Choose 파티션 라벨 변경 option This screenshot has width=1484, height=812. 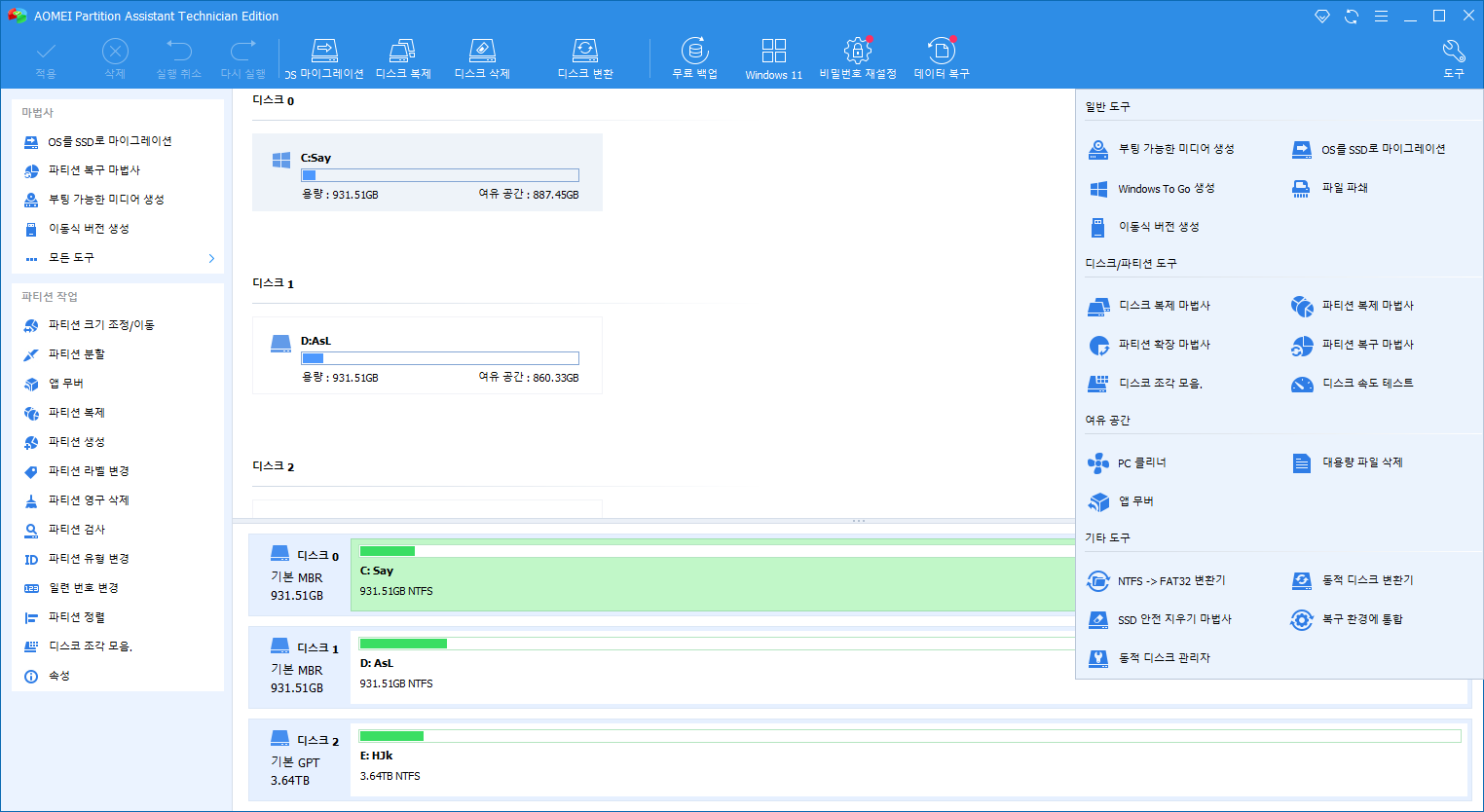tap(76, 471)
